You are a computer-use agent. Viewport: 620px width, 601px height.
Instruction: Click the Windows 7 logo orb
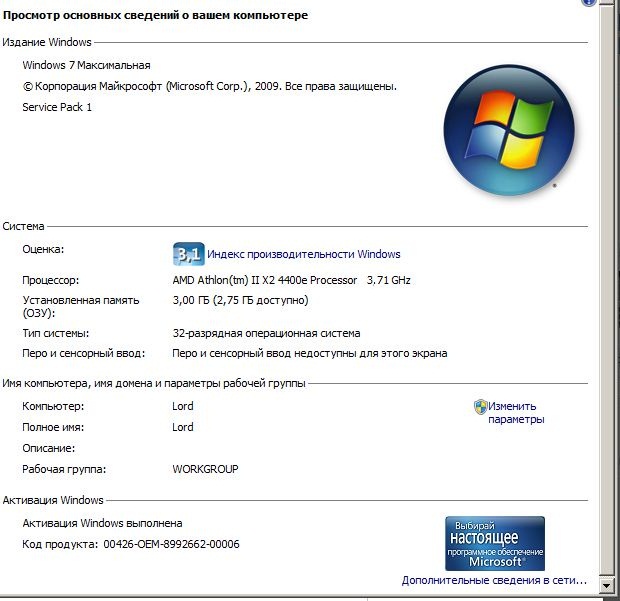[x=509, y=130]
